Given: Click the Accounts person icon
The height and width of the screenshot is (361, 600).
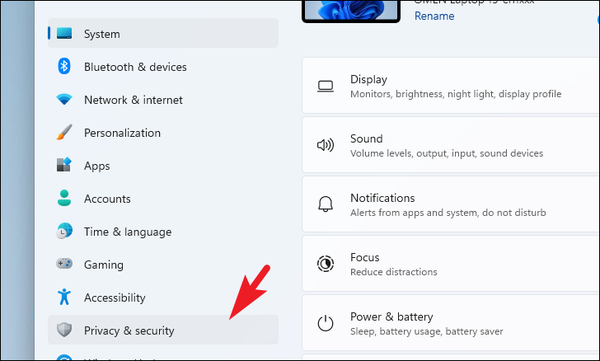Looking at the screenshot, I should pos(64,198).
